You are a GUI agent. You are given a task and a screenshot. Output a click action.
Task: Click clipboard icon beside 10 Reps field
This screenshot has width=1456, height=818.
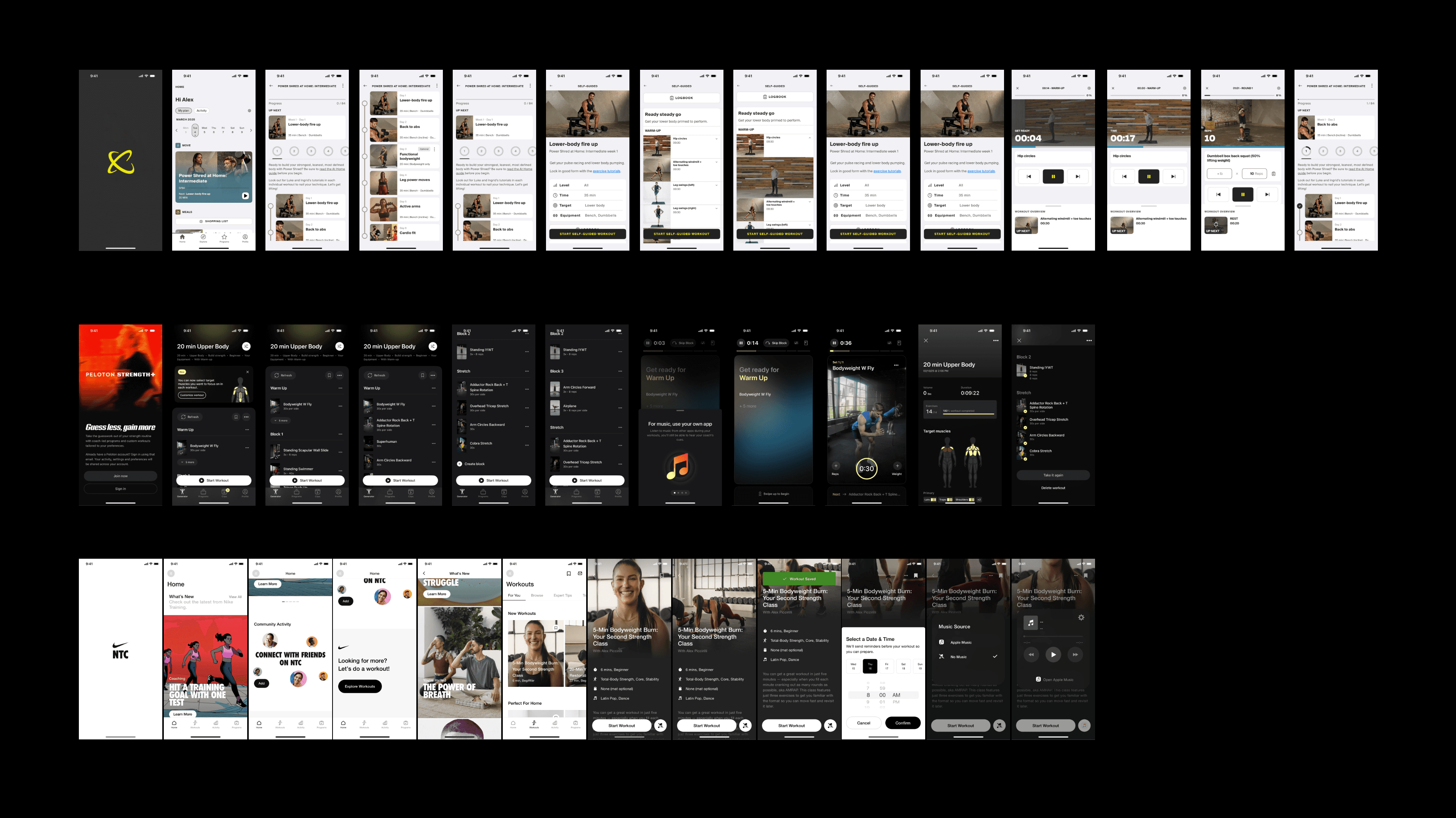(1274, 174)
